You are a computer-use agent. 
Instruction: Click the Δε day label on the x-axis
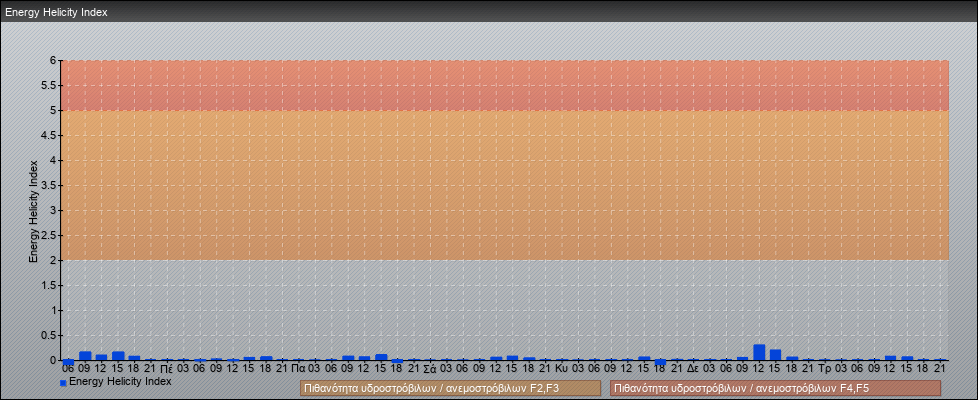point(693,369)
